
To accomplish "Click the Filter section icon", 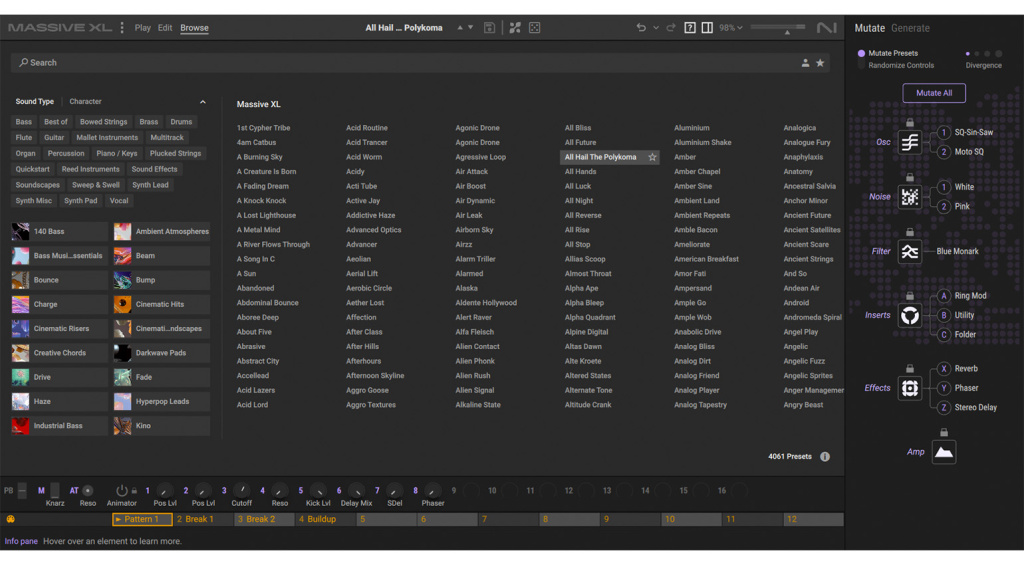I will 910,251.
